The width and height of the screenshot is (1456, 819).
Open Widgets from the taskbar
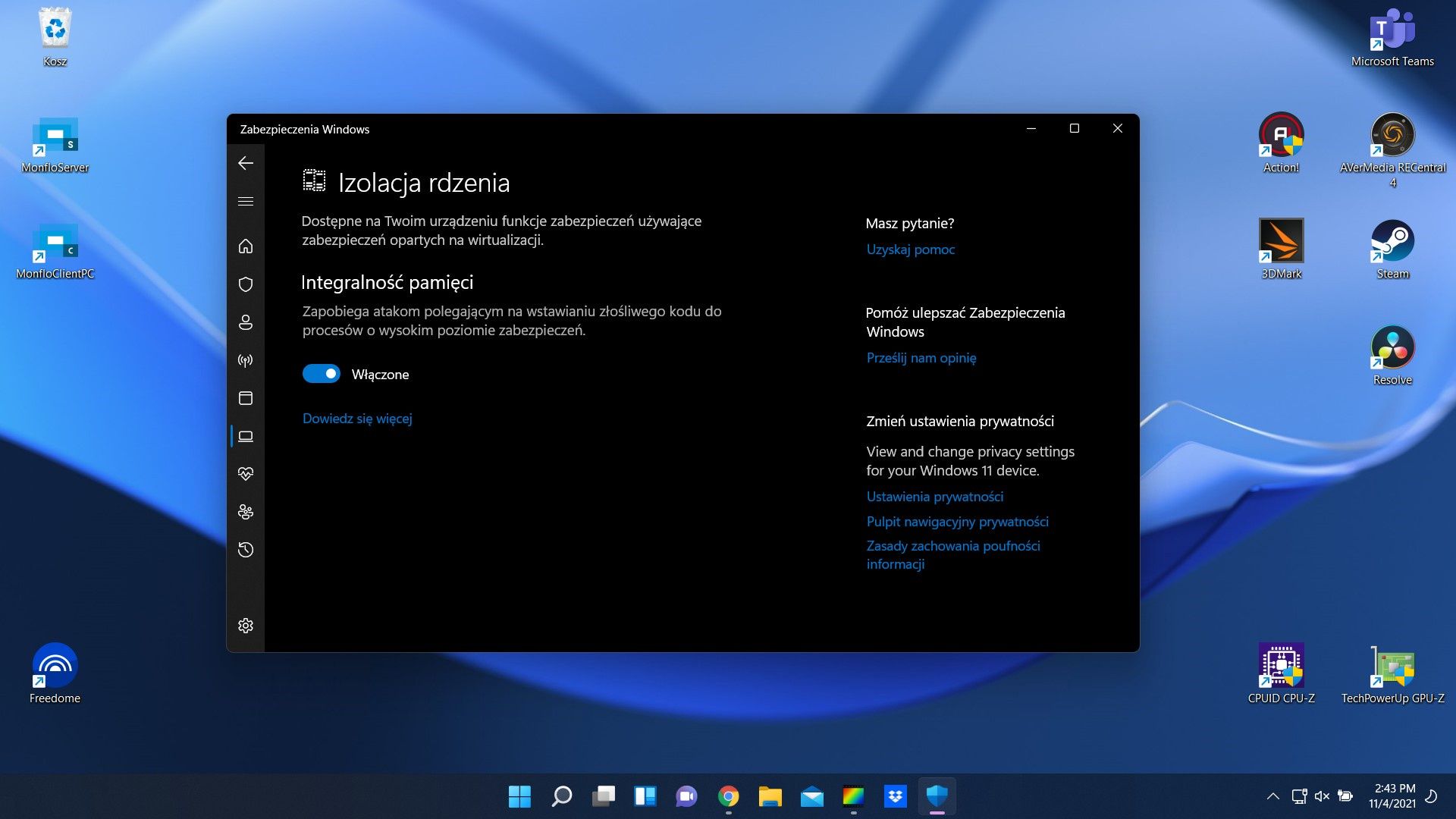[x=645, y=796]
